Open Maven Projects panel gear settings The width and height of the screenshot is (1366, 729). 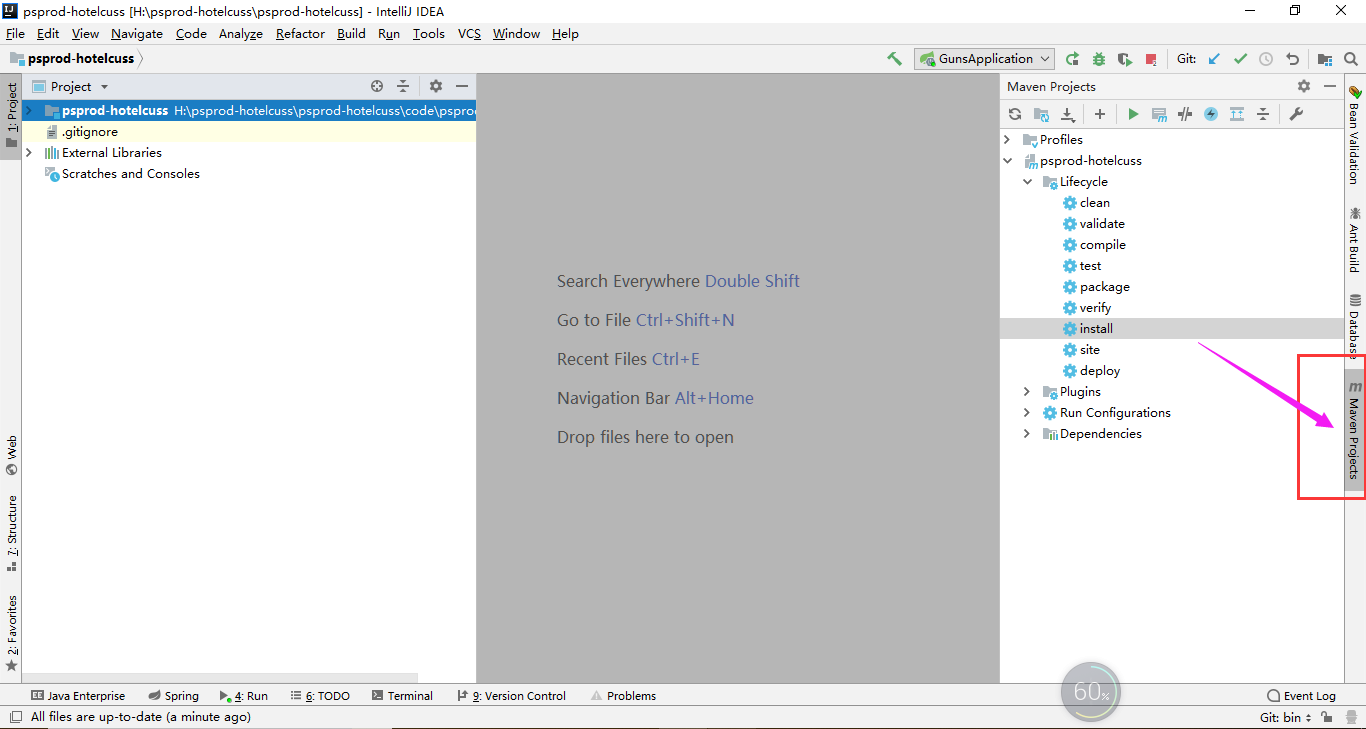[x=1304, y=87]
